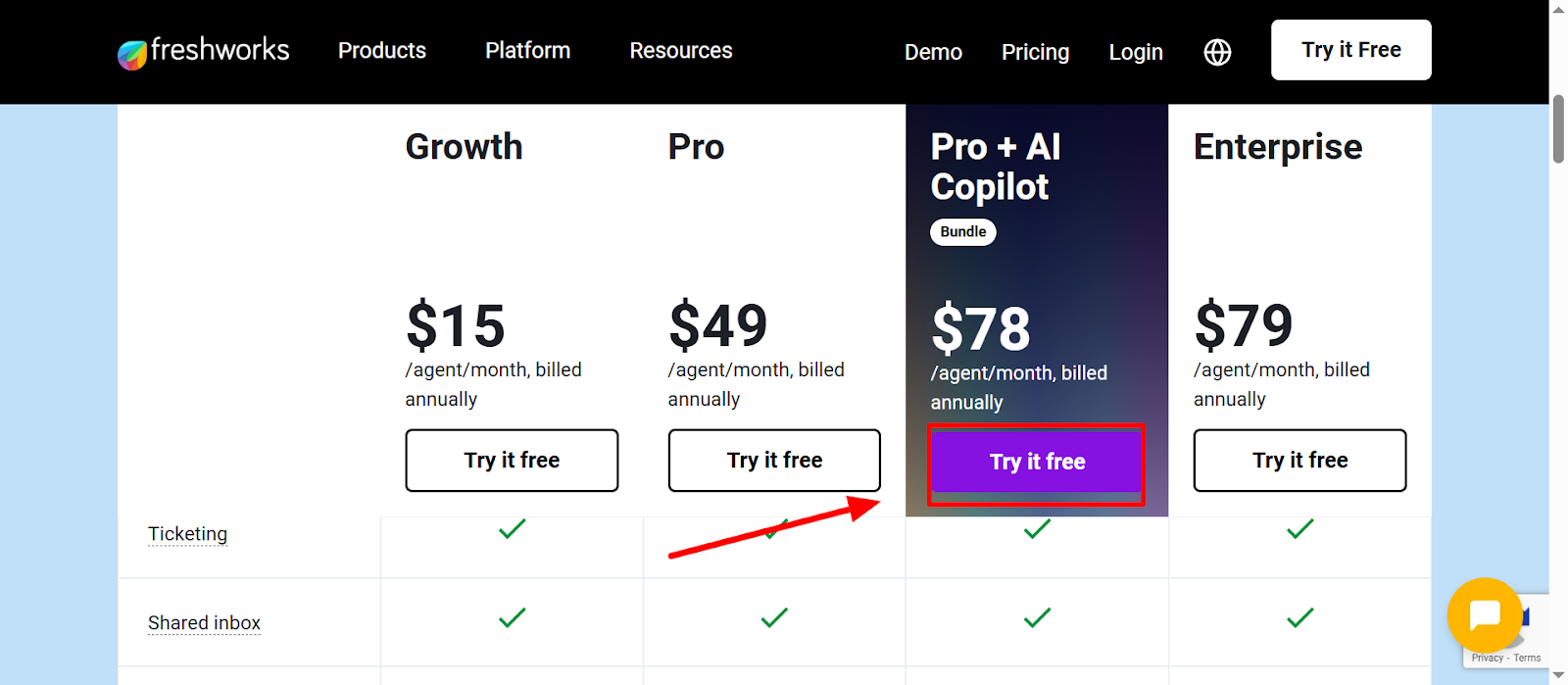Expand the Platform menu

pos(527,51)
